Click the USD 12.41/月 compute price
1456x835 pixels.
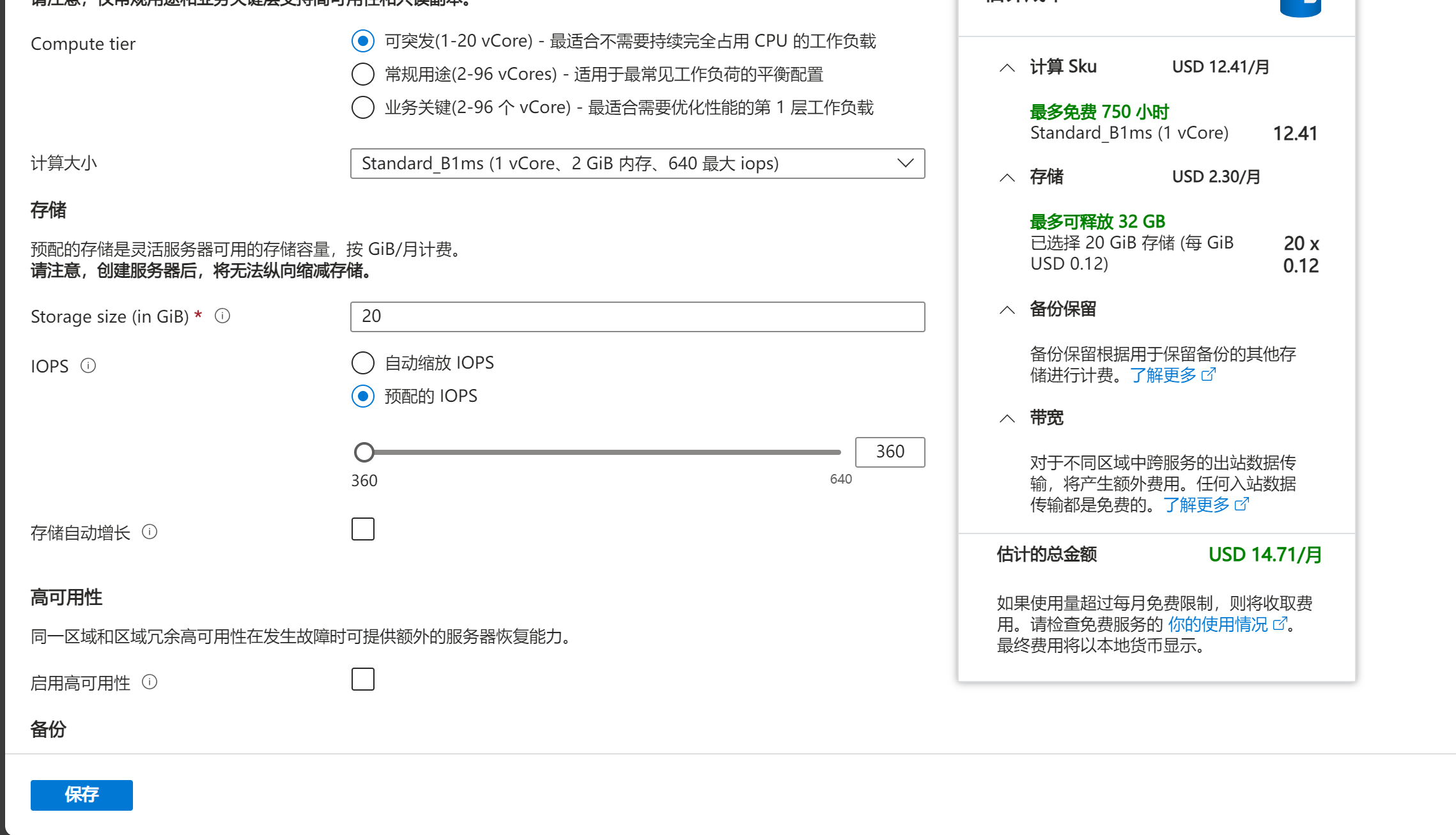pyautogui.click(x=1221, y=67)
